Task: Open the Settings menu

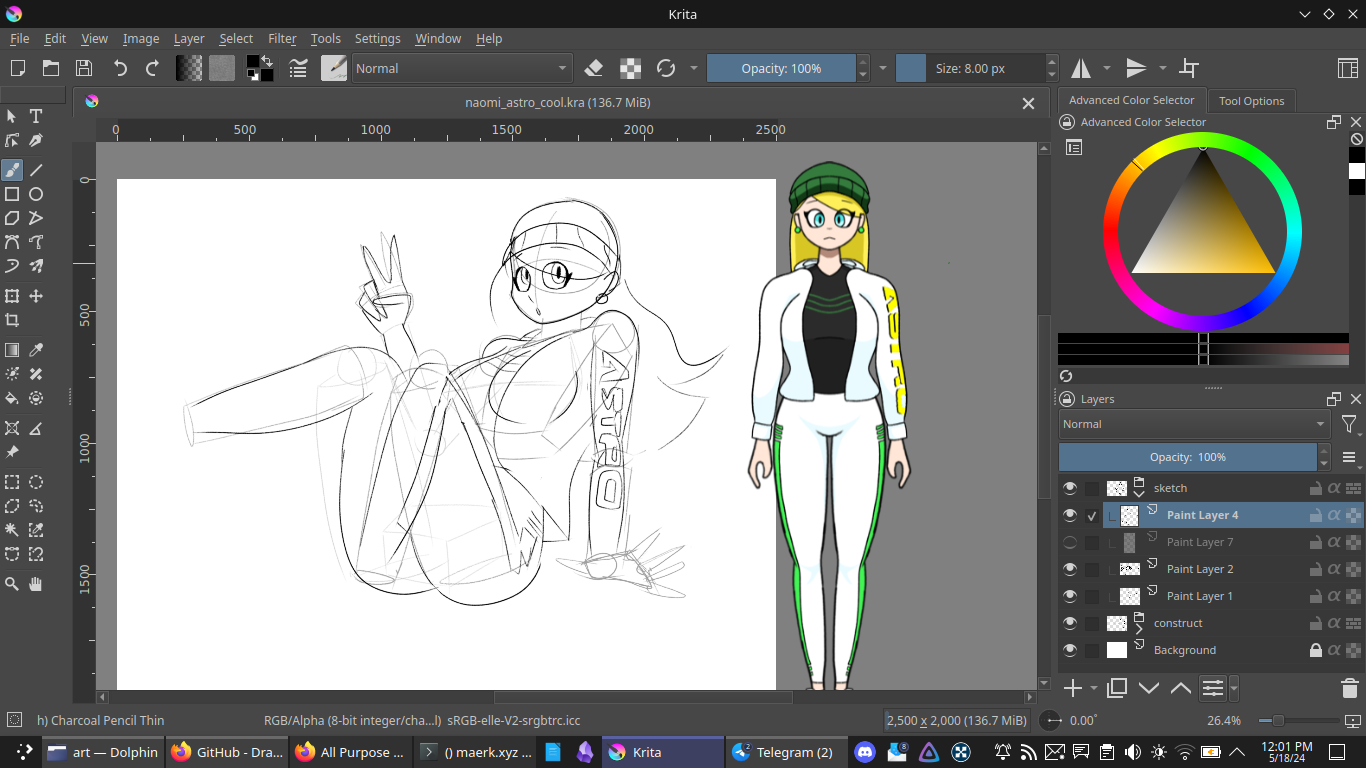Action: (x=378, y=38)
